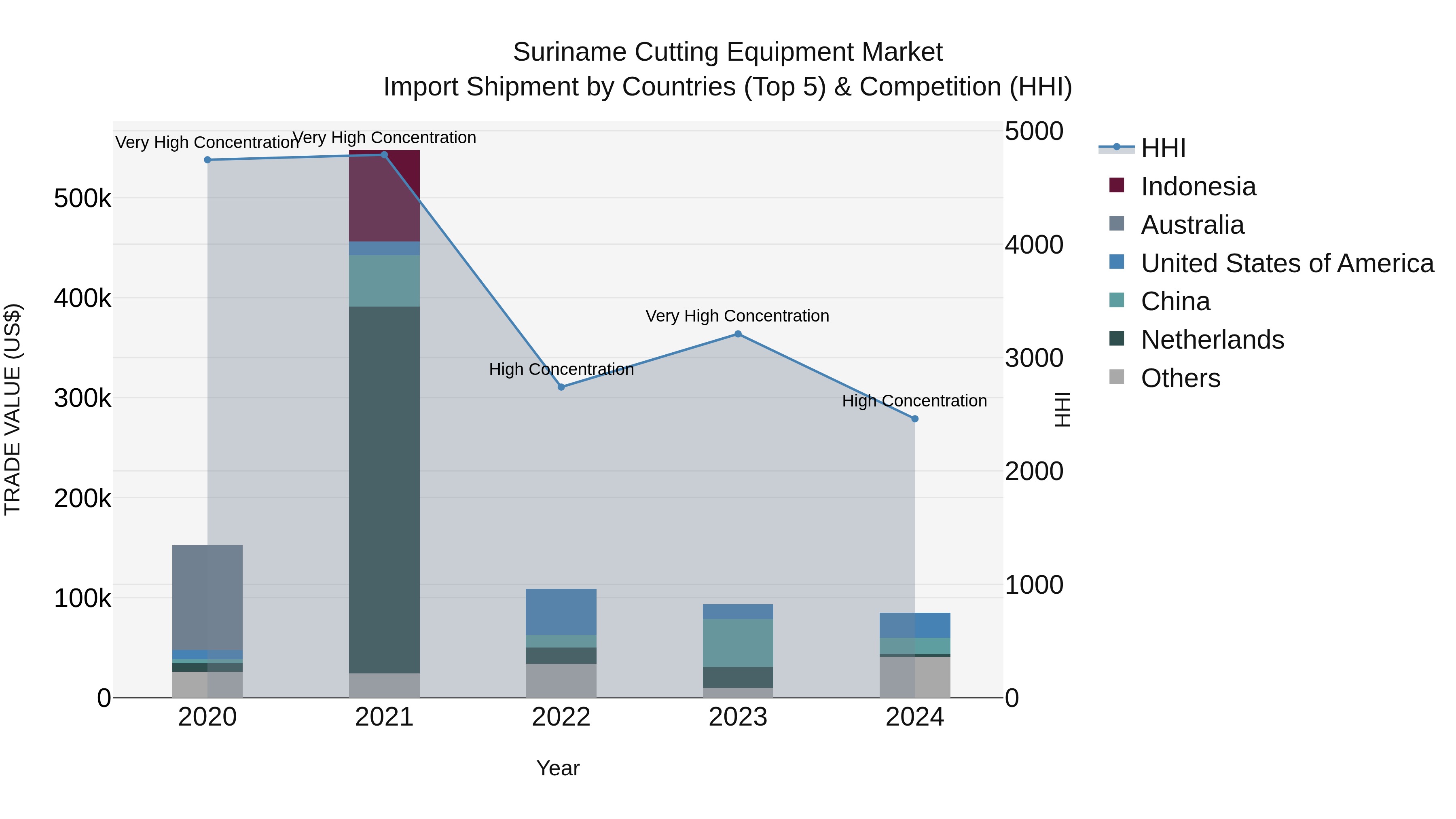Select the United States of America legend label

[x=1288, y=263]
